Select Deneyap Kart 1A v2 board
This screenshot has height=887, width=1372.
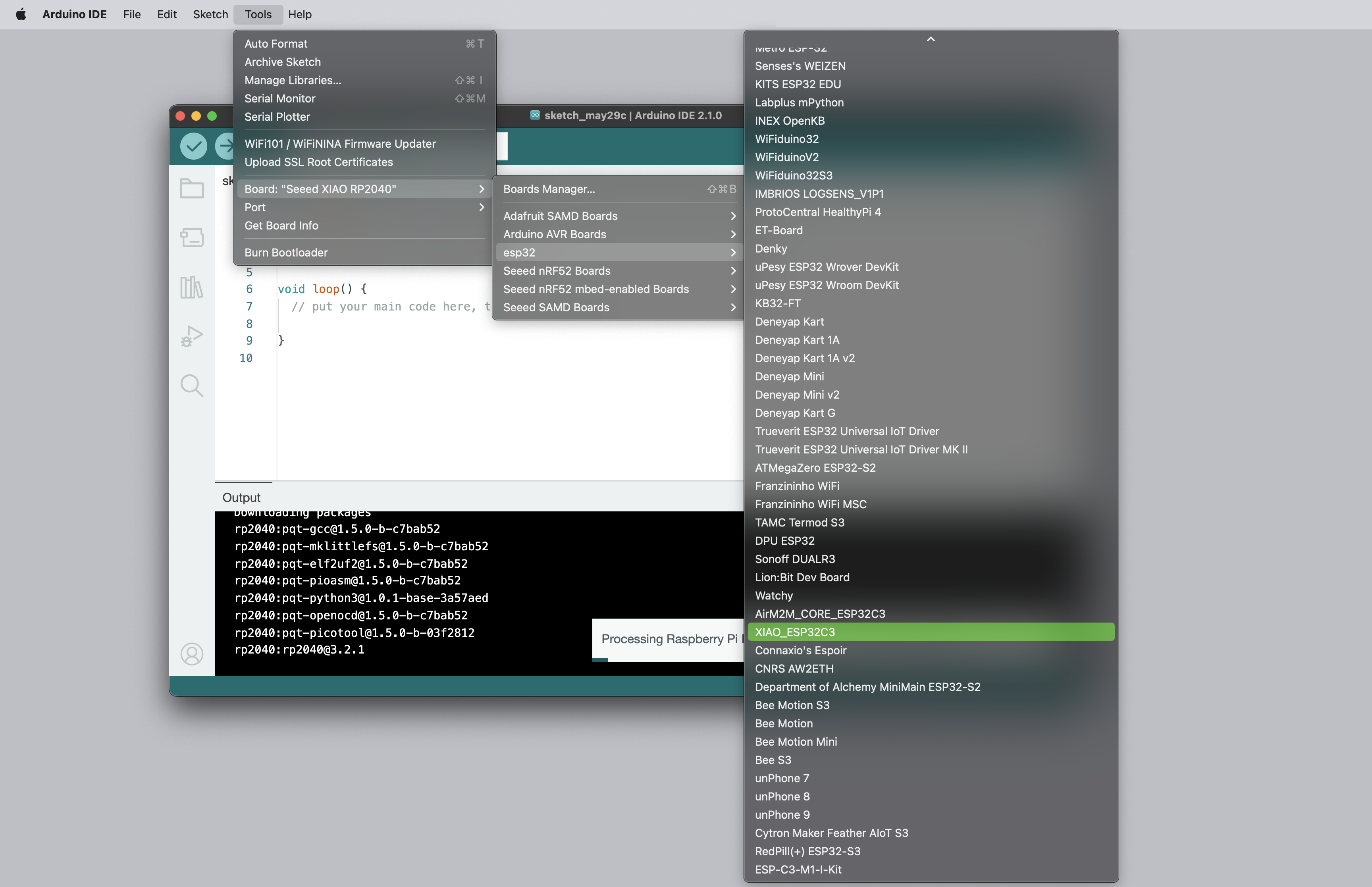[x=931, y=358]
